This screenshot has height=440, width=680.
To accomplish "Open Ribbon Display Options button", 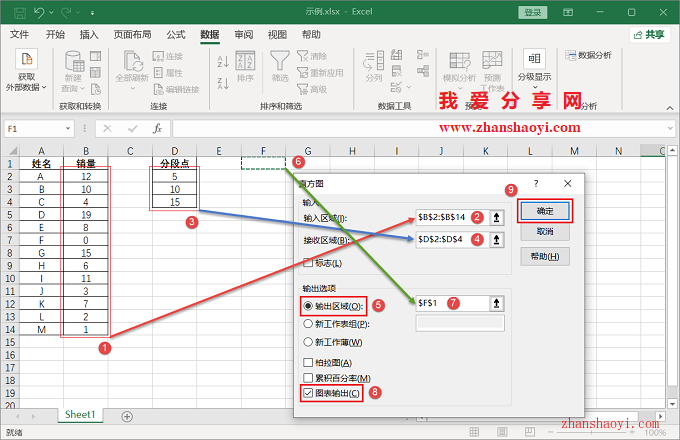I will (x=568, y=13).
